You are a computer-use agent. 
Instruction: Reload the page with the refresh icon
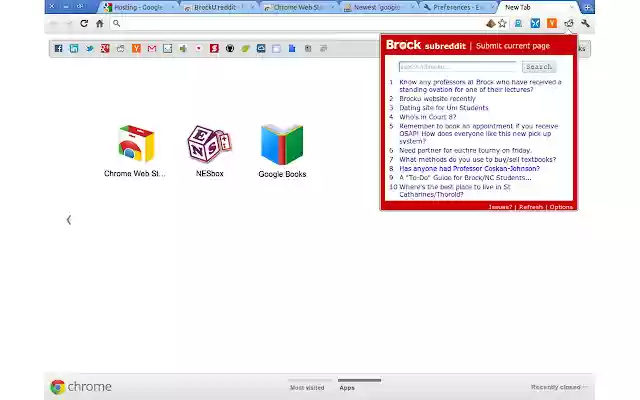84,23
